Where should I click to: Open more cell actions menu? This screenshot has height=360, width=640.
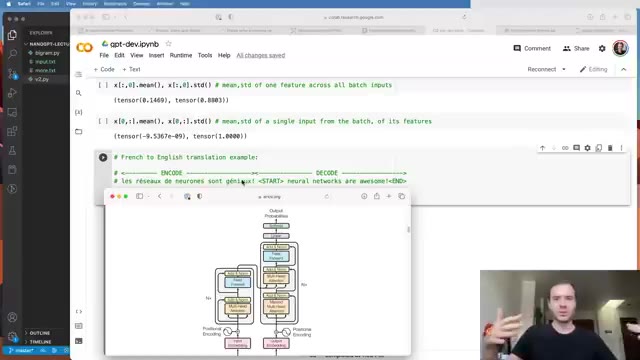click(621, 148)
